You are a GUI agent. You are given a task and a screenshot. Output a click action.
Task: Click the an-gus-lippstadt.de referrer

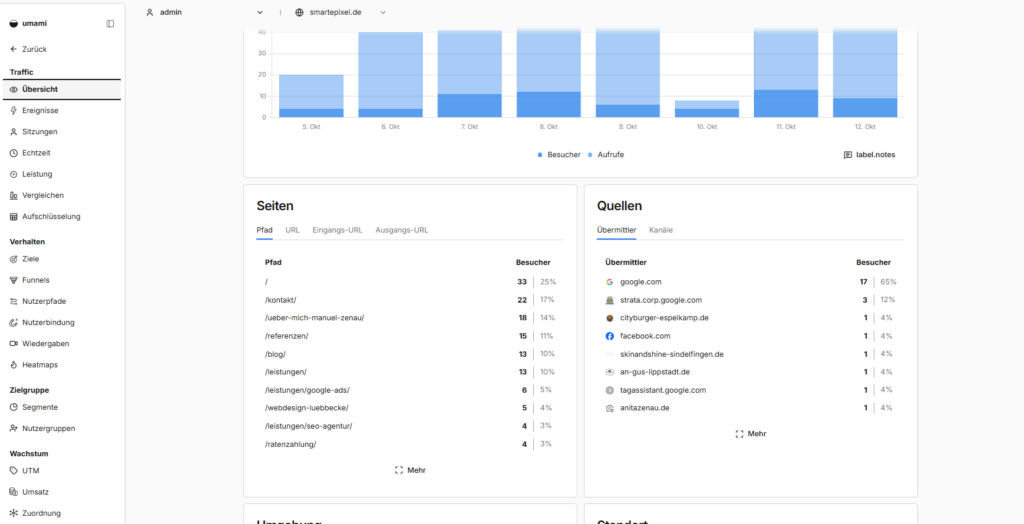click(655, 372)
